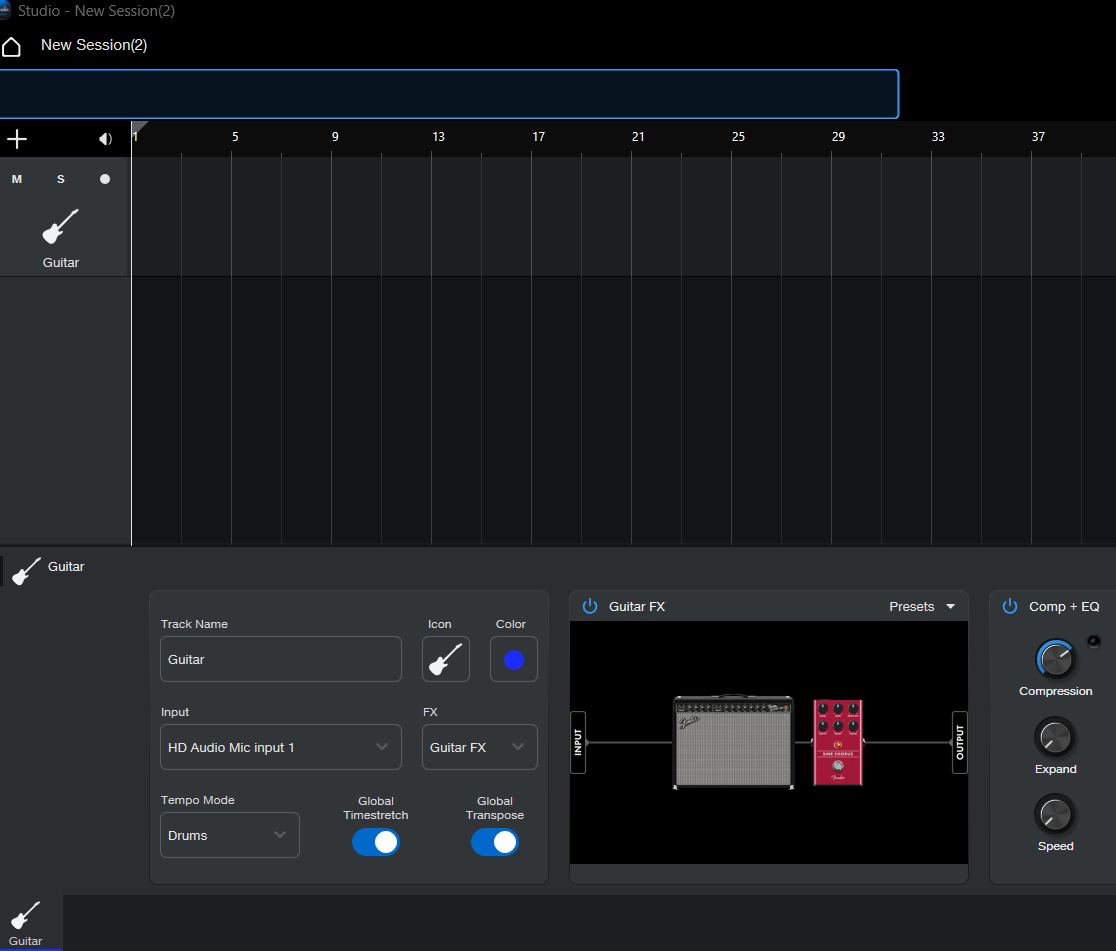Open the blue track color swatch

tap(514, 660)
